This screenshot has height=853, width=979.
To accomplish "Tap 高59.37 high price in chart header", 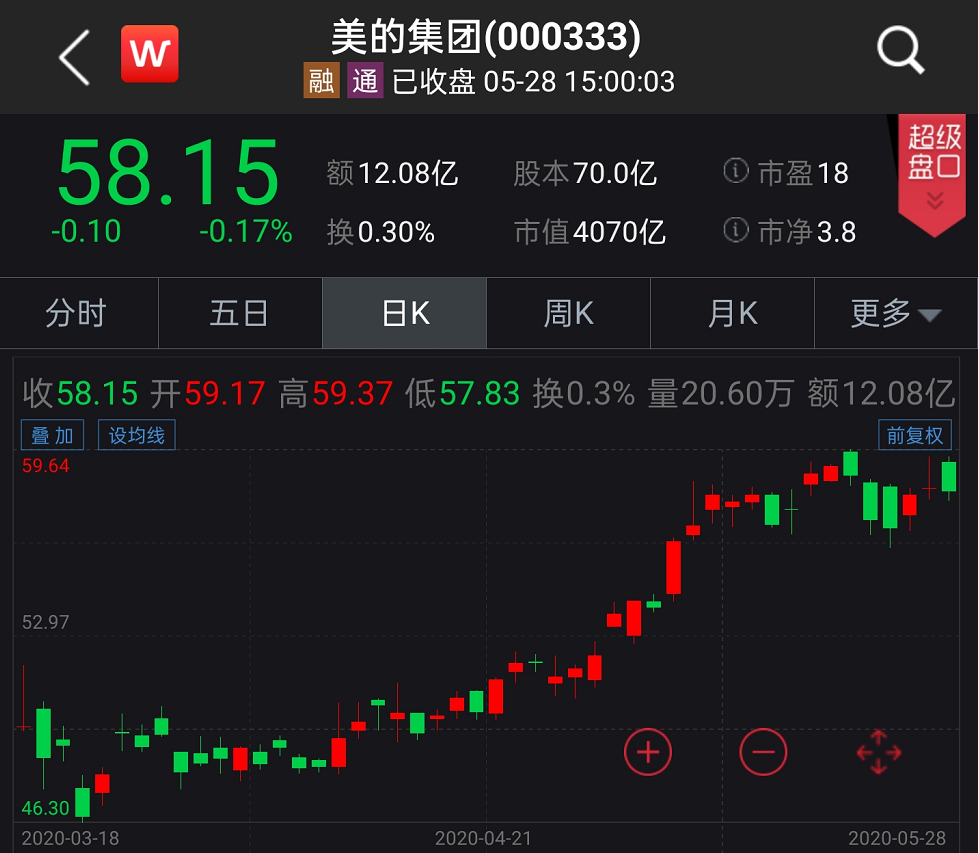I will [336, 393].
